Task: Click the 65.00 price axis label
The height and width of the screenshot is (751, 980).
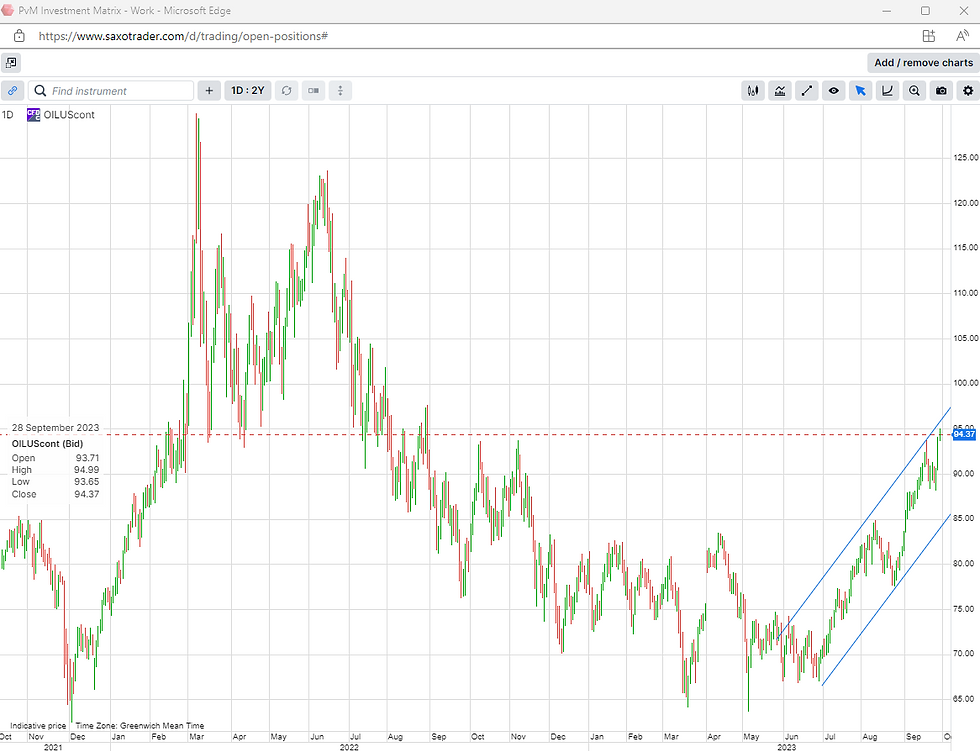Action: click(966, 699)
